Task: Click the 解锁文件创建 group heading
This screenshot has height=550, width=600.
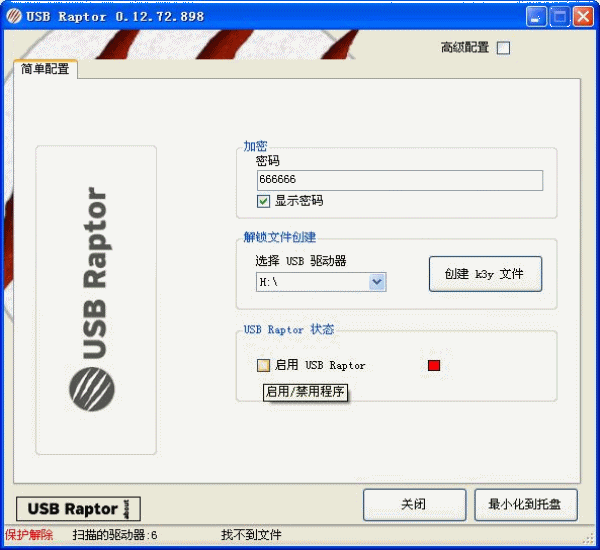Action: (280, 237)
